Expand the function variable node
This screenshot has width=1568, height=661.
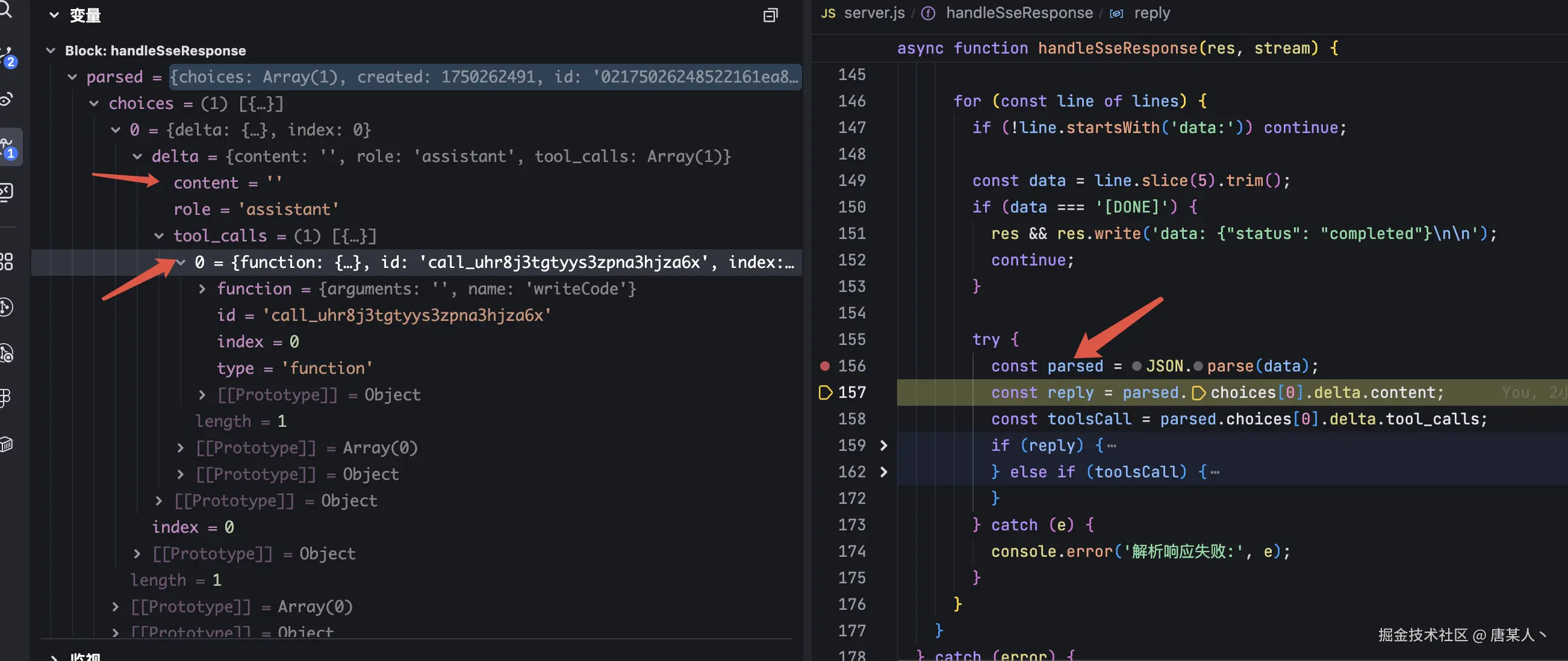coord(202,288)
